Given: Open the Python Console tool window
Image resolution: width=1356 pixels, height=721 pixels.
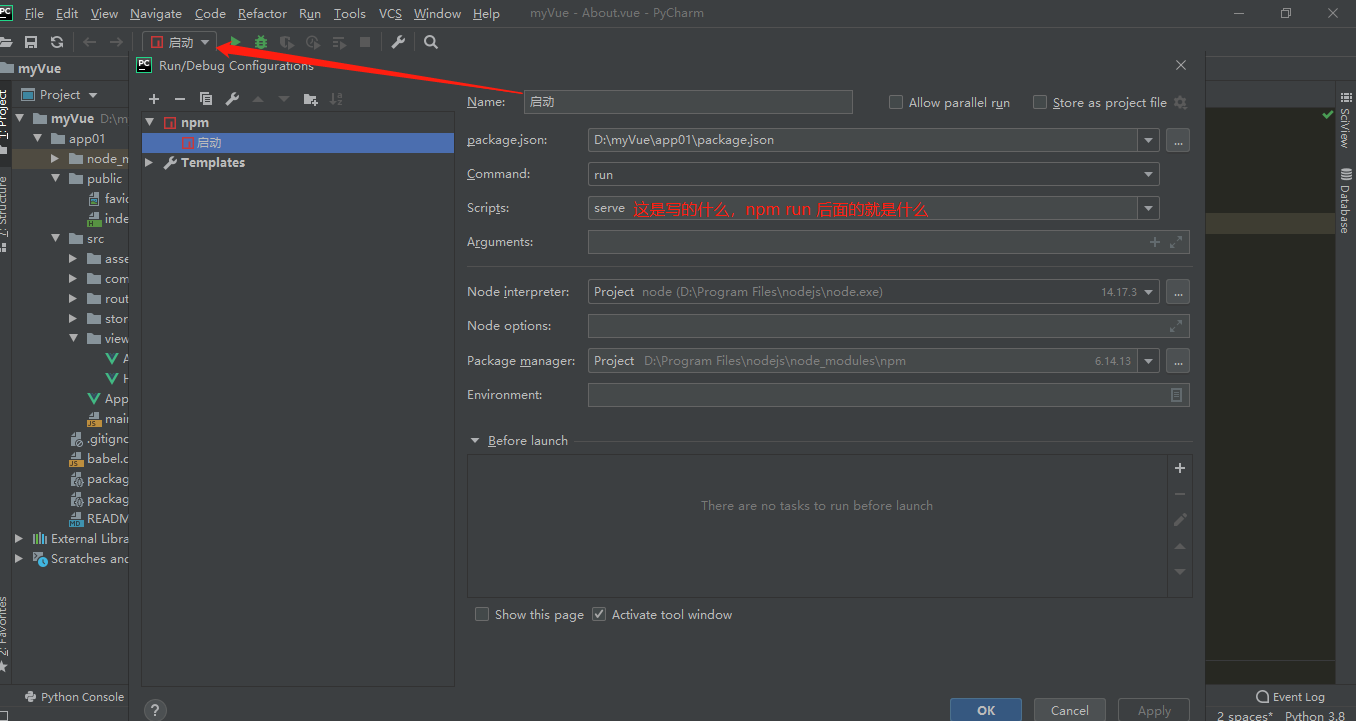Looking at the screenshot, I should [x=73, y=697].
